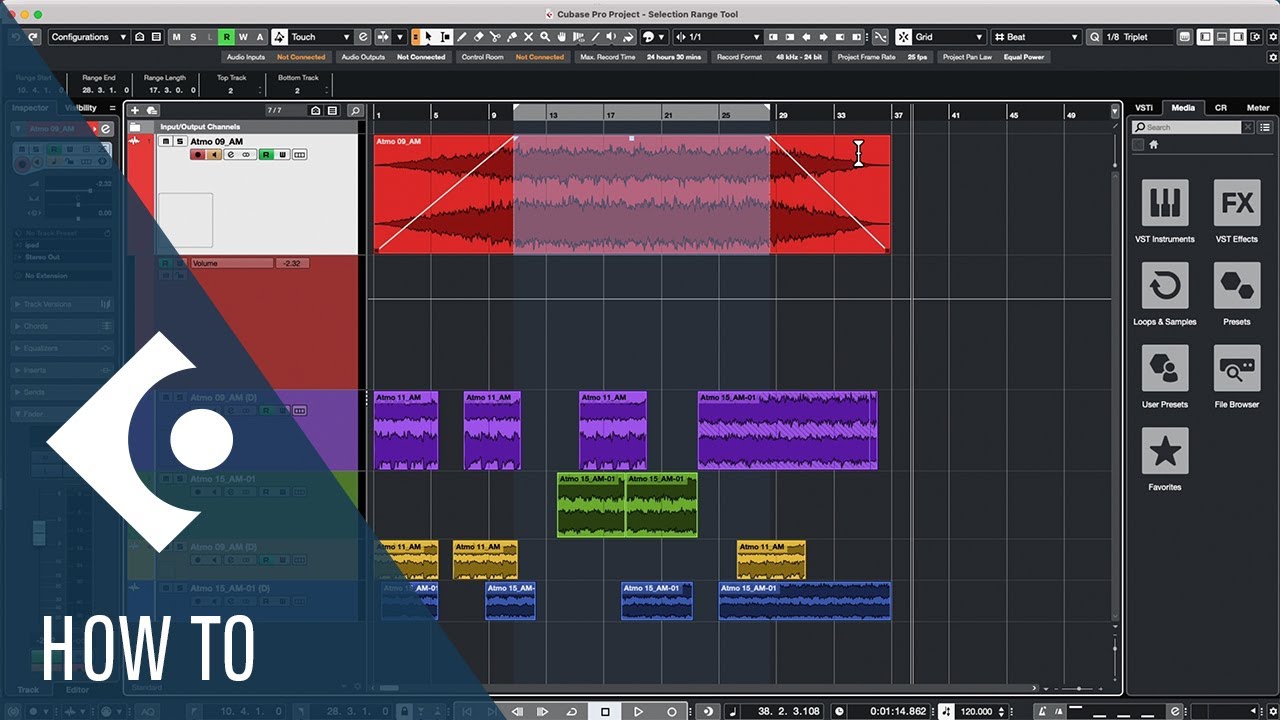
Task: Select the Draw pencil tool
Action: pyautogui.click(x=462, y=37)
